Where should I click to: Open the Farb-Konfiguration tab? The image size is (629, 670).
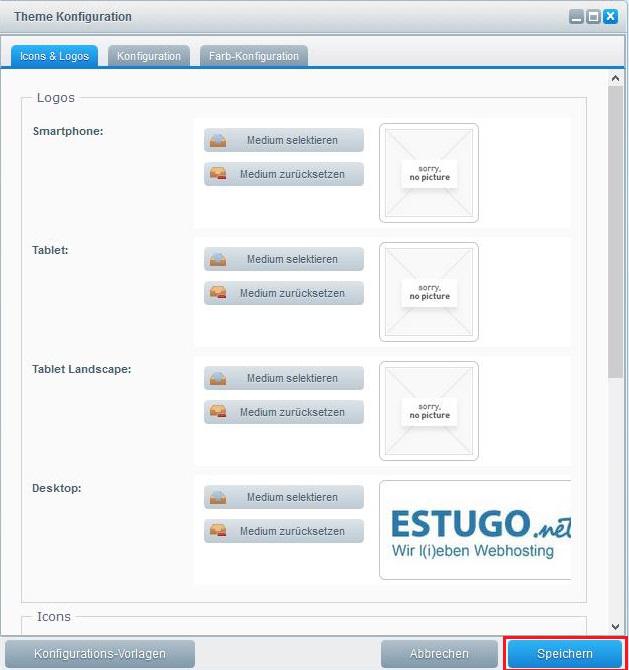[x=254, y=56]
